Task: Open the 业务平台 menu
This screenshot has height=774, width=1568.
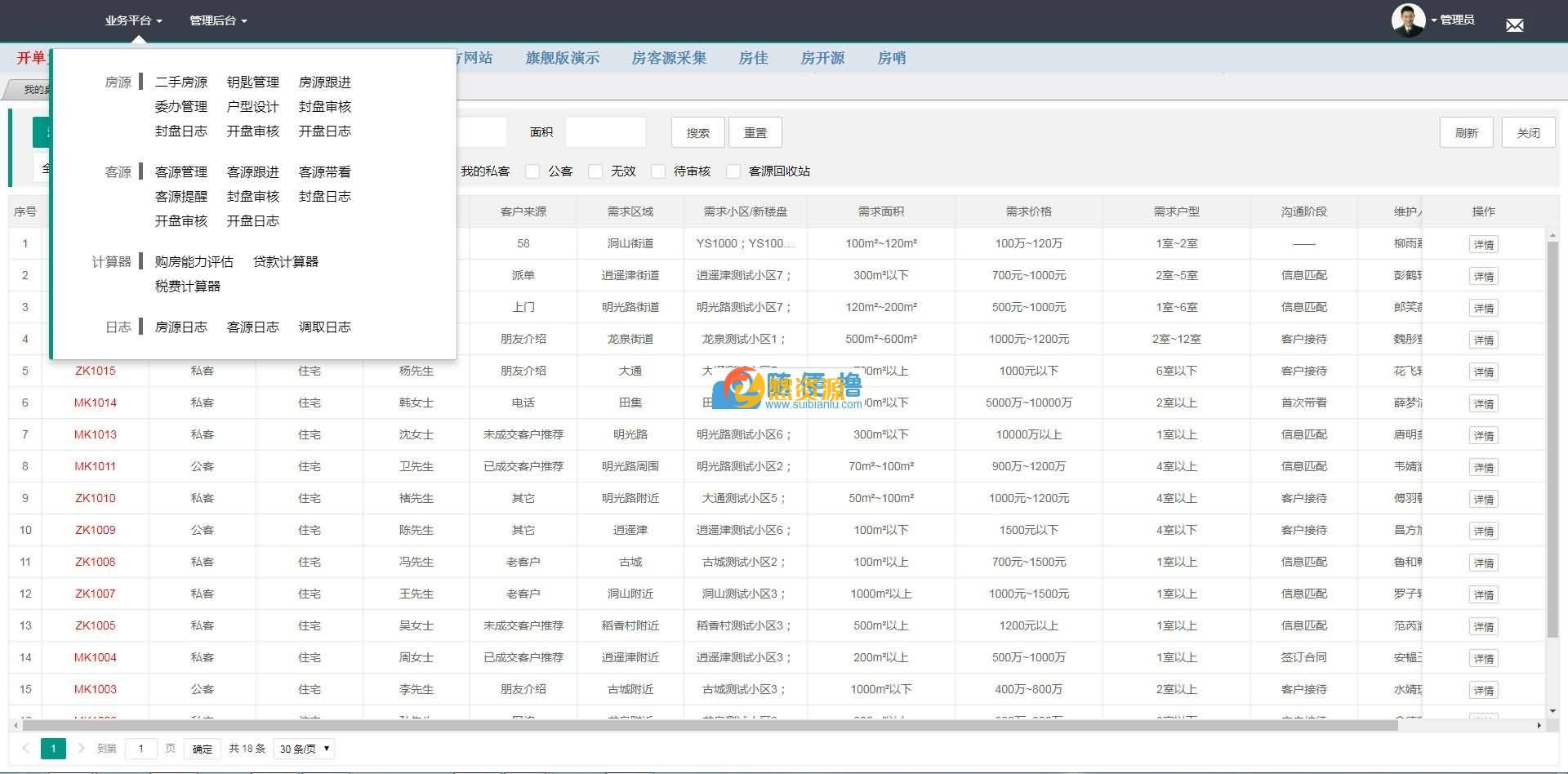Action: [131, 20]
